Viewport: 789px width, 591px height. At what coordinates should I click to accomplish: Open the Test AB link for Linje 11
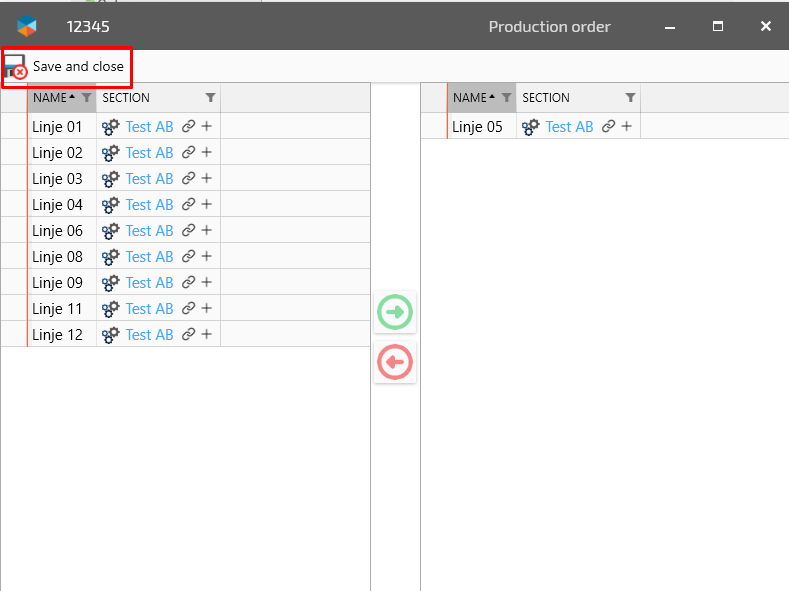click(149, 309)
